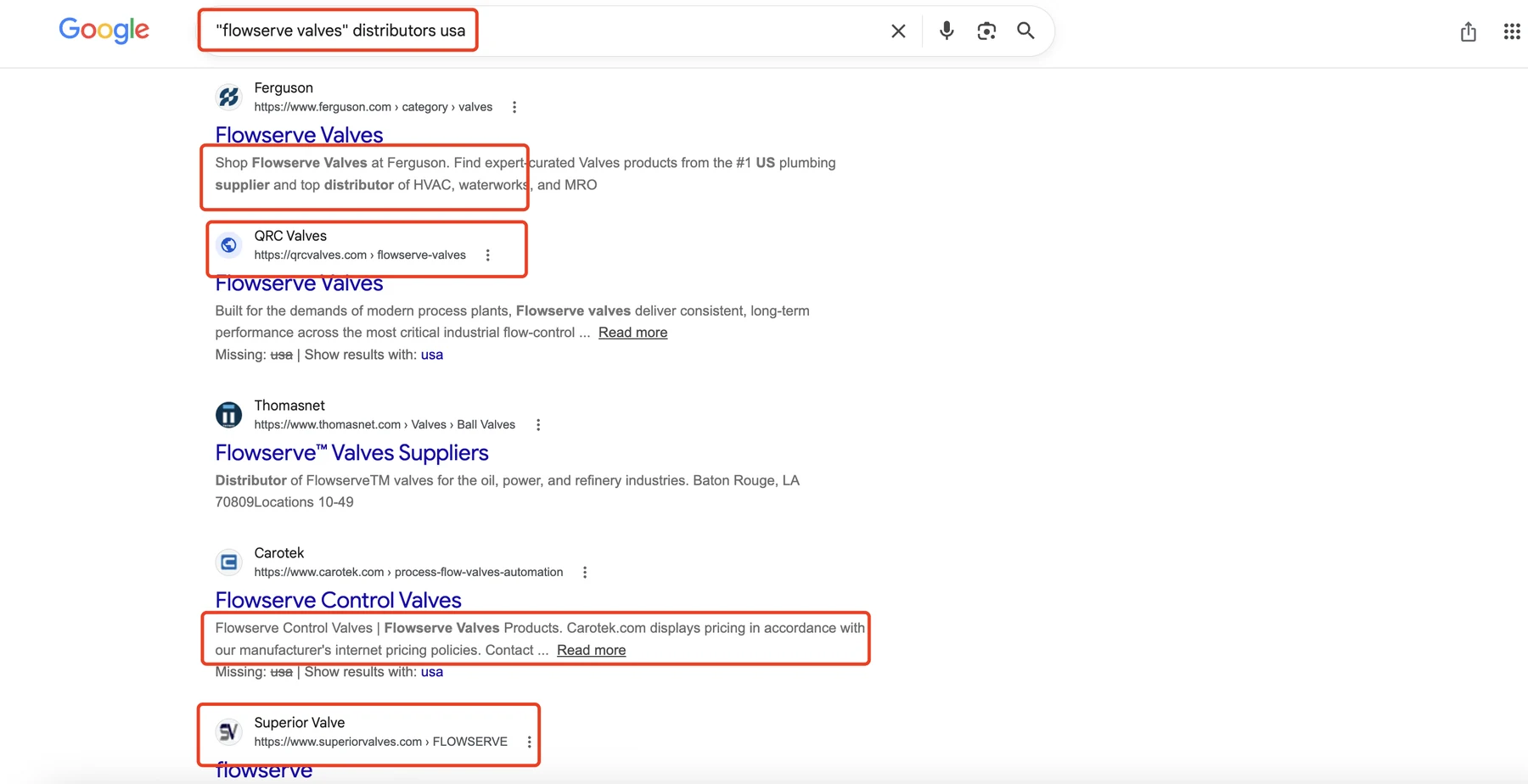Viewport: 1528px width, 784px height.
Task: Click the Carotek snippet about pricing policies
Action: 540,639
